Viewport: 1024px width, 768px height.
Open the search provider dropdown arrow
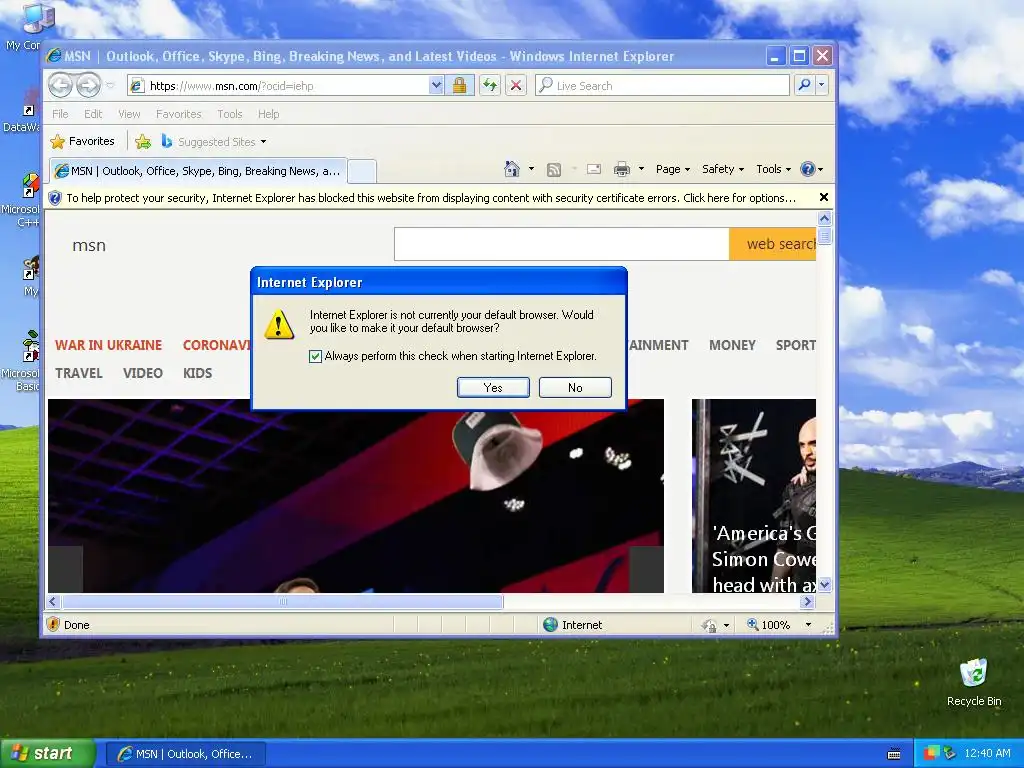[822, 85]
